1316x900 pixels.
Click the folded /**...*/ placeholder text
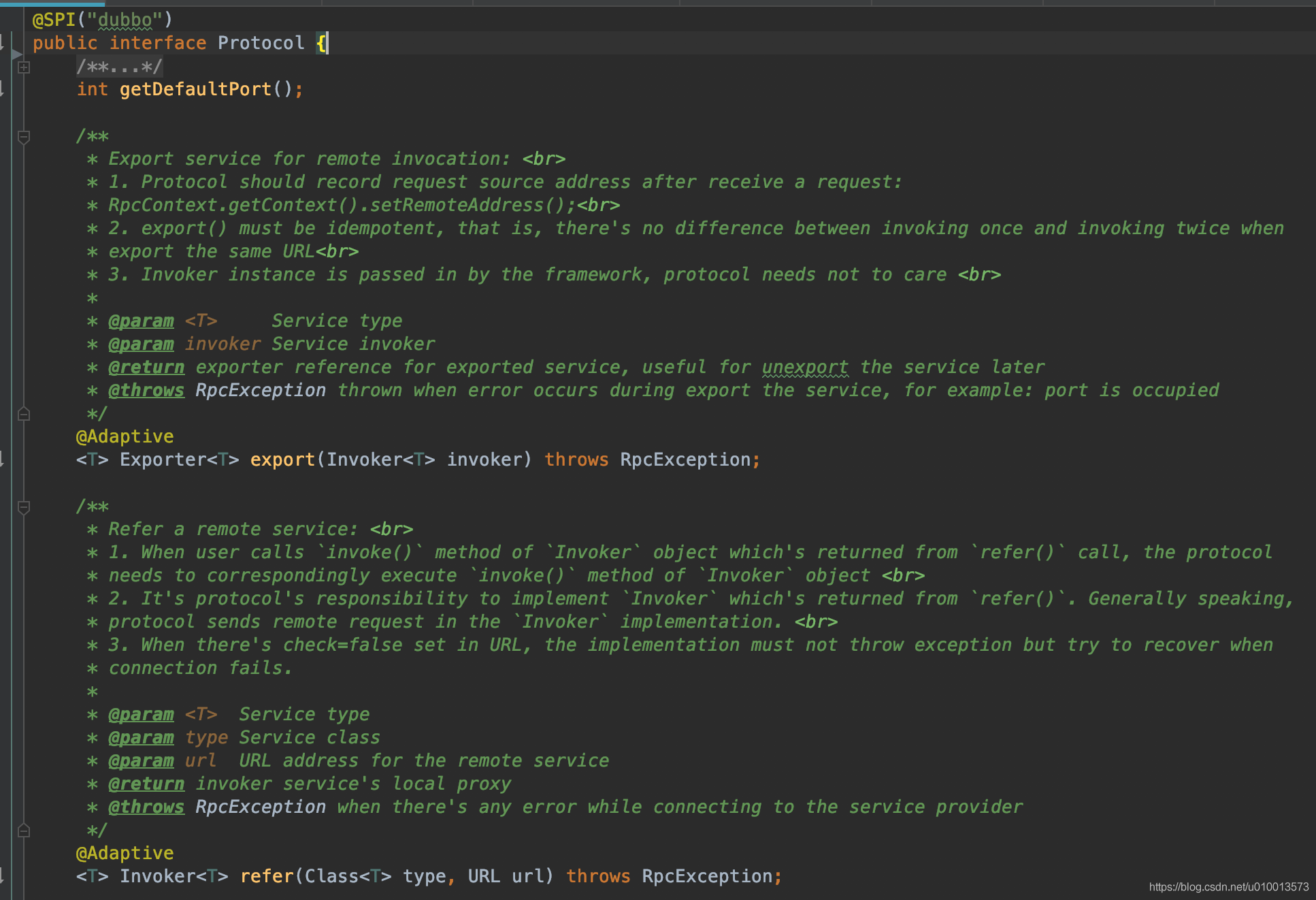click(119, 67)
